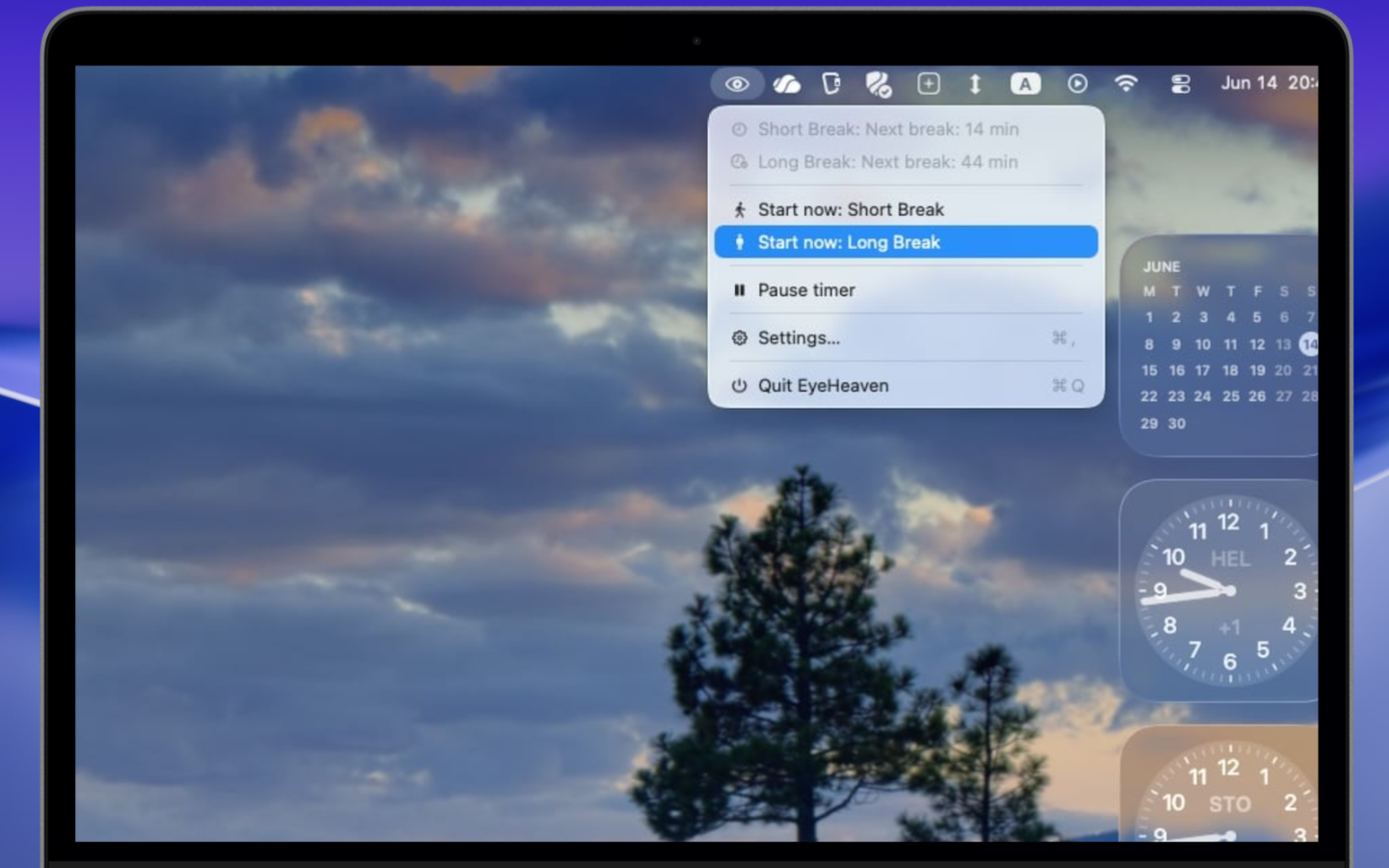This screenshot has width=1389, height=868.
Task: Select Start now: Short Break
Action: 906,209
